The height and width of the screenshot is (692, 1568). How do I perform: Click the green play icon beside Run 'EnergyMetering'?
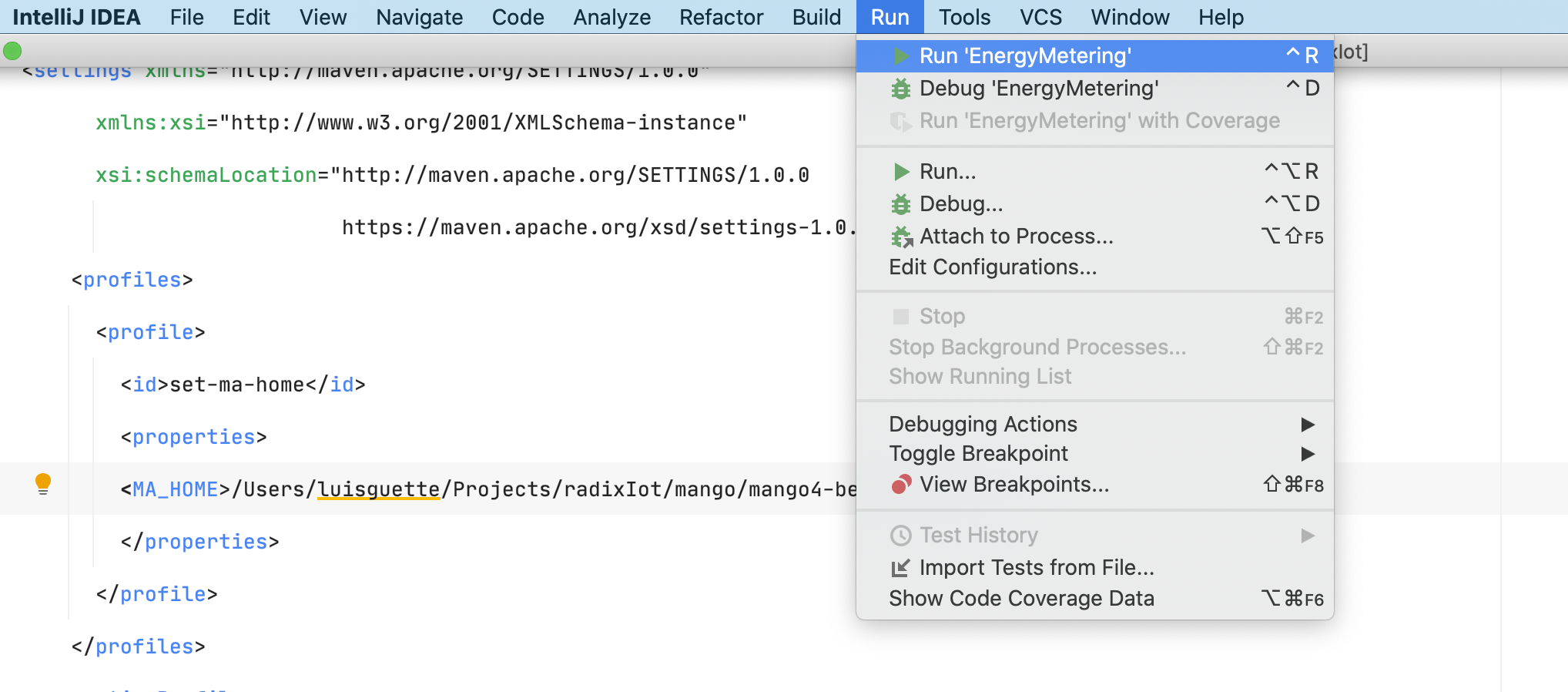point(900,56)
